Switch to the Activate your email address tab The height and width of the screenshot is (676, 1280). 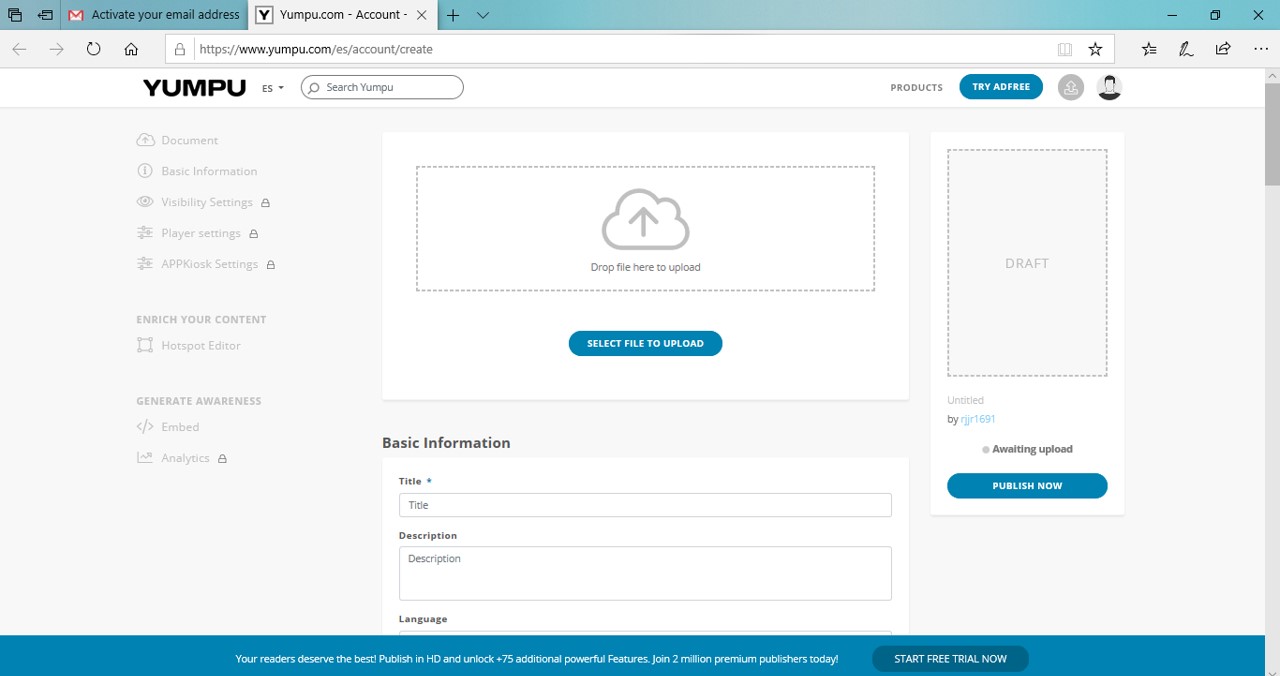click(x=155, y=15)
